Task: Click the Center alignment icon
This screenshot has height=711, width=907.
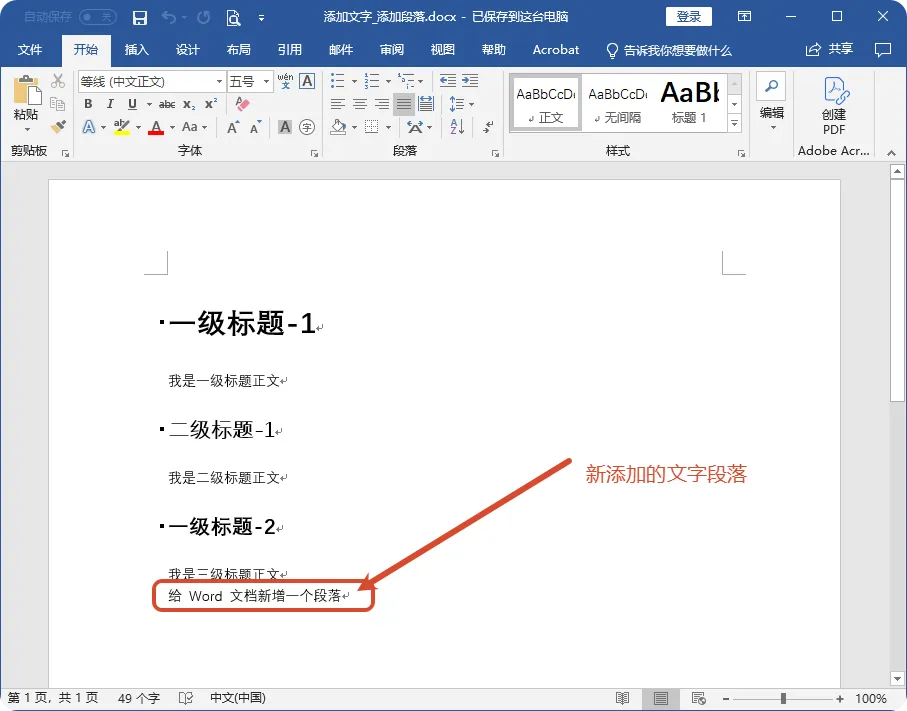Action: click(x=360, y=104)
